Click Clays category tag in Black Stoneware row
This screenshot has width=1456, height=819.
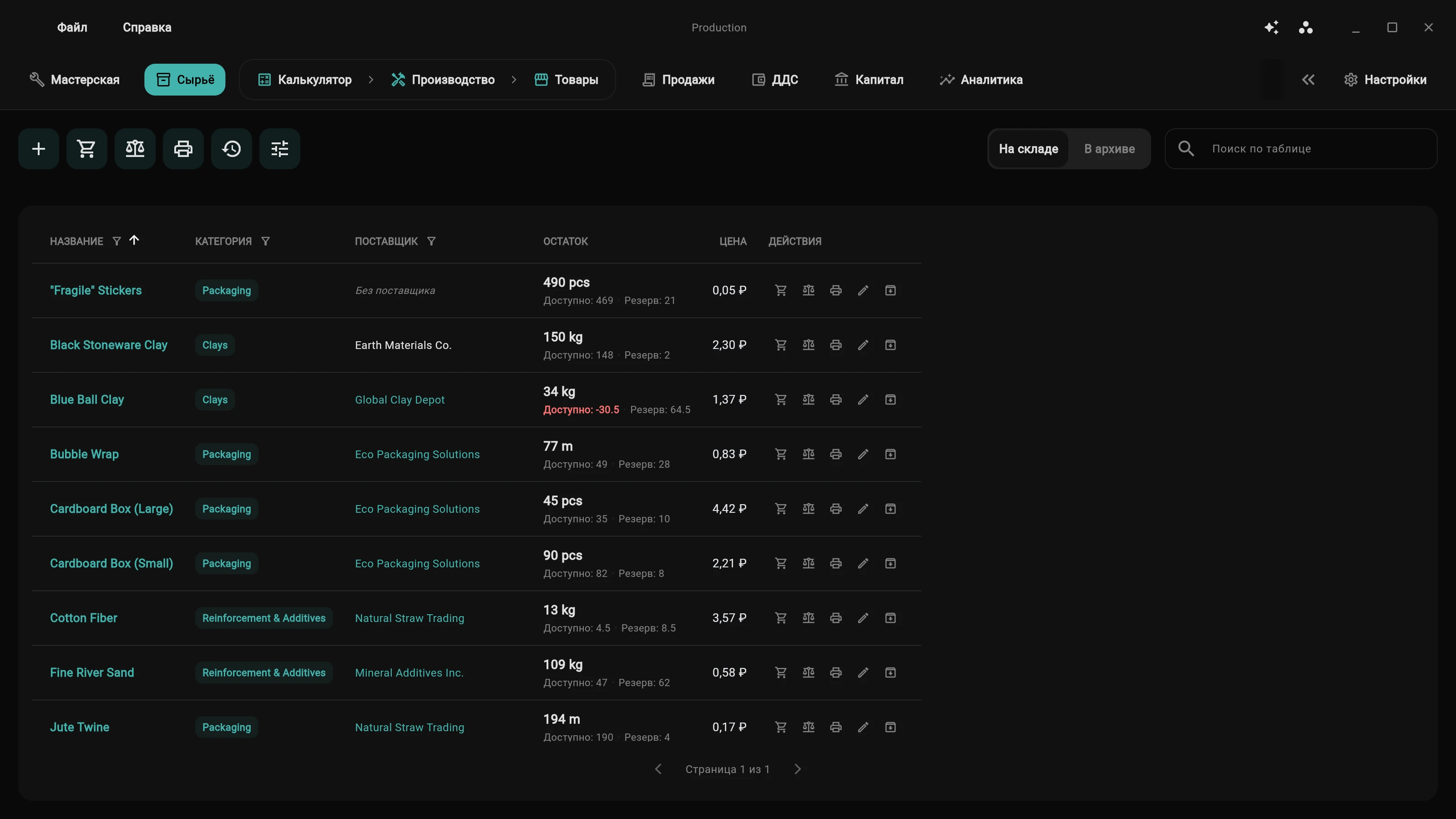click(215, 345)
